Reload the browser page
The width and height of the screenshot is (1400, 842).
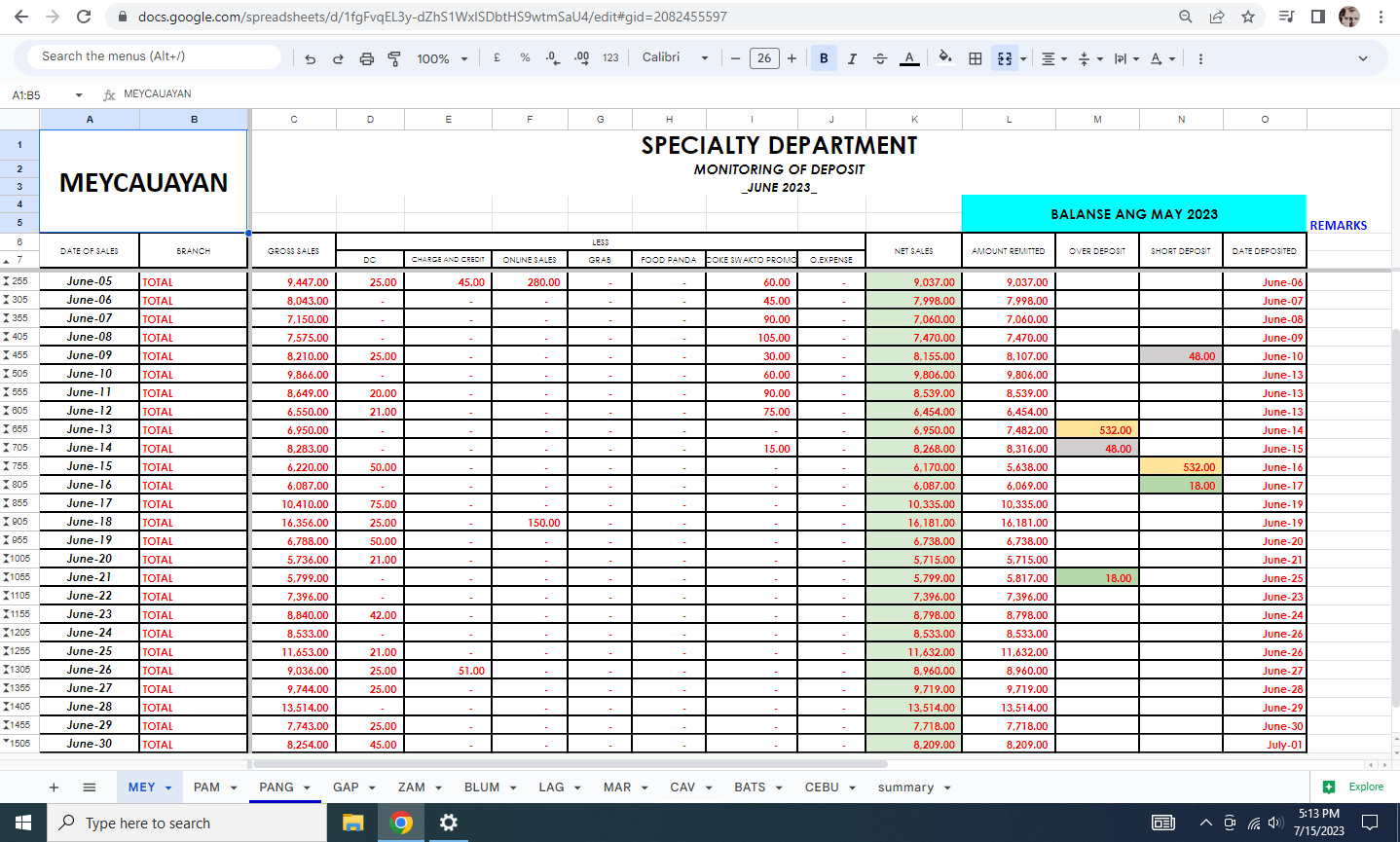click(x=84, y=17)
